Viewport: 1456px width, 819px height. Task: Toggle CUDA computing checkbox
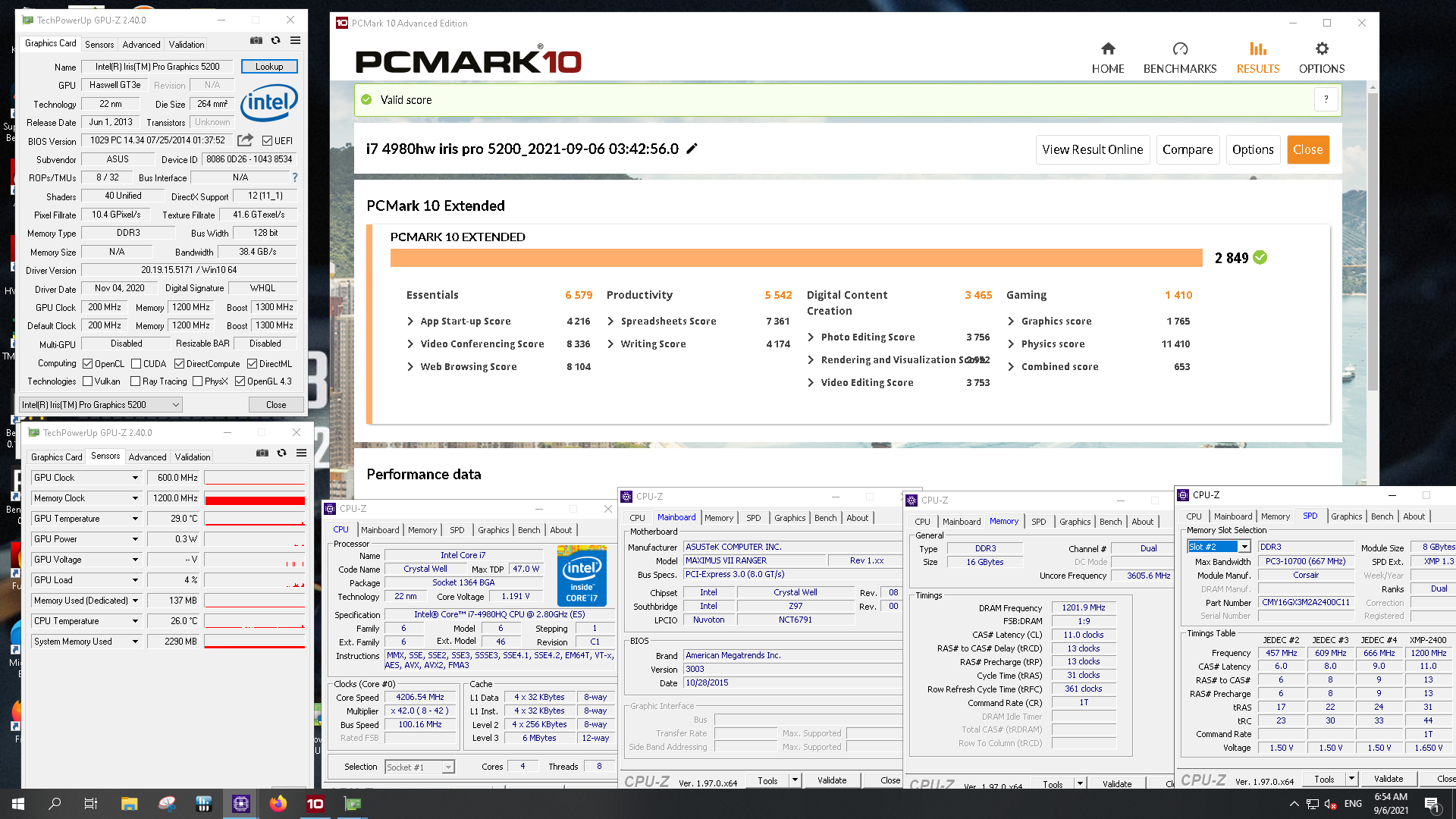136,364
